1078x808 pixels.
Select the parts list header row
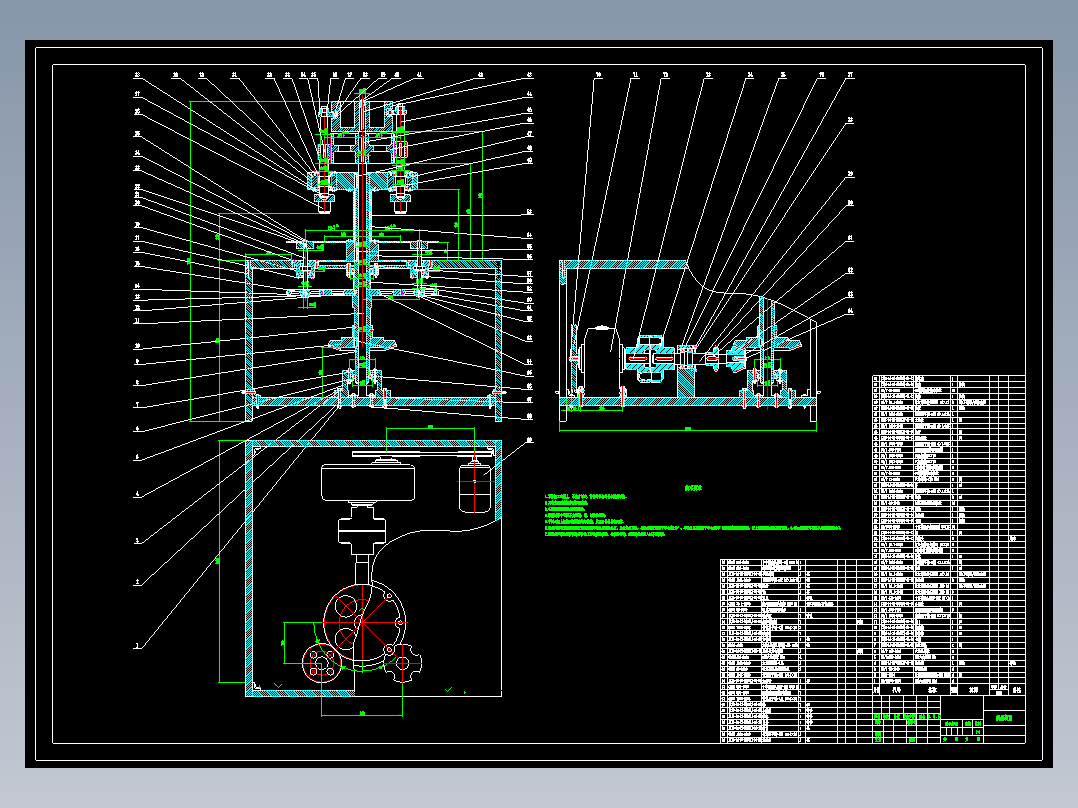(x=949, y=689)
